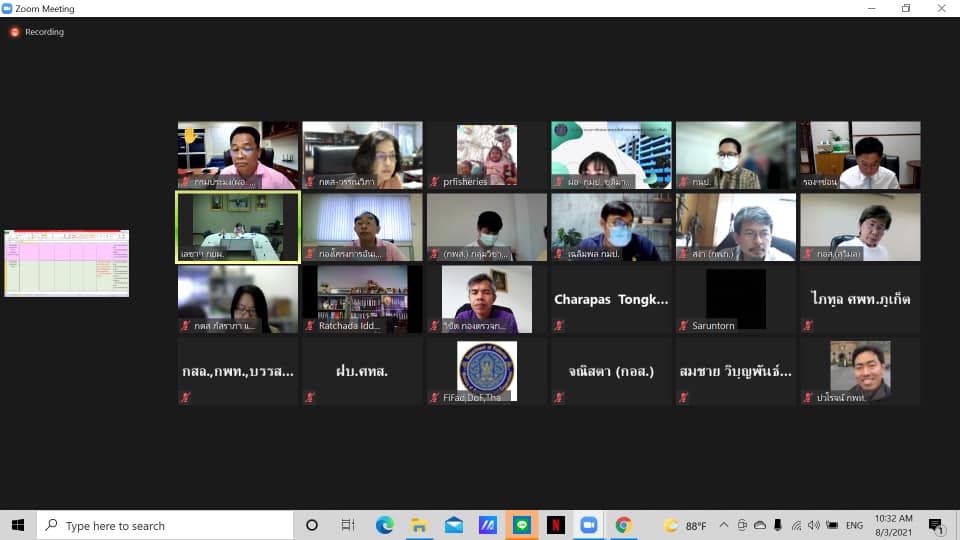Select the highlighted active speaker tile
The height and width of the screenshot is (540, 960).
(x=238, y=227)
